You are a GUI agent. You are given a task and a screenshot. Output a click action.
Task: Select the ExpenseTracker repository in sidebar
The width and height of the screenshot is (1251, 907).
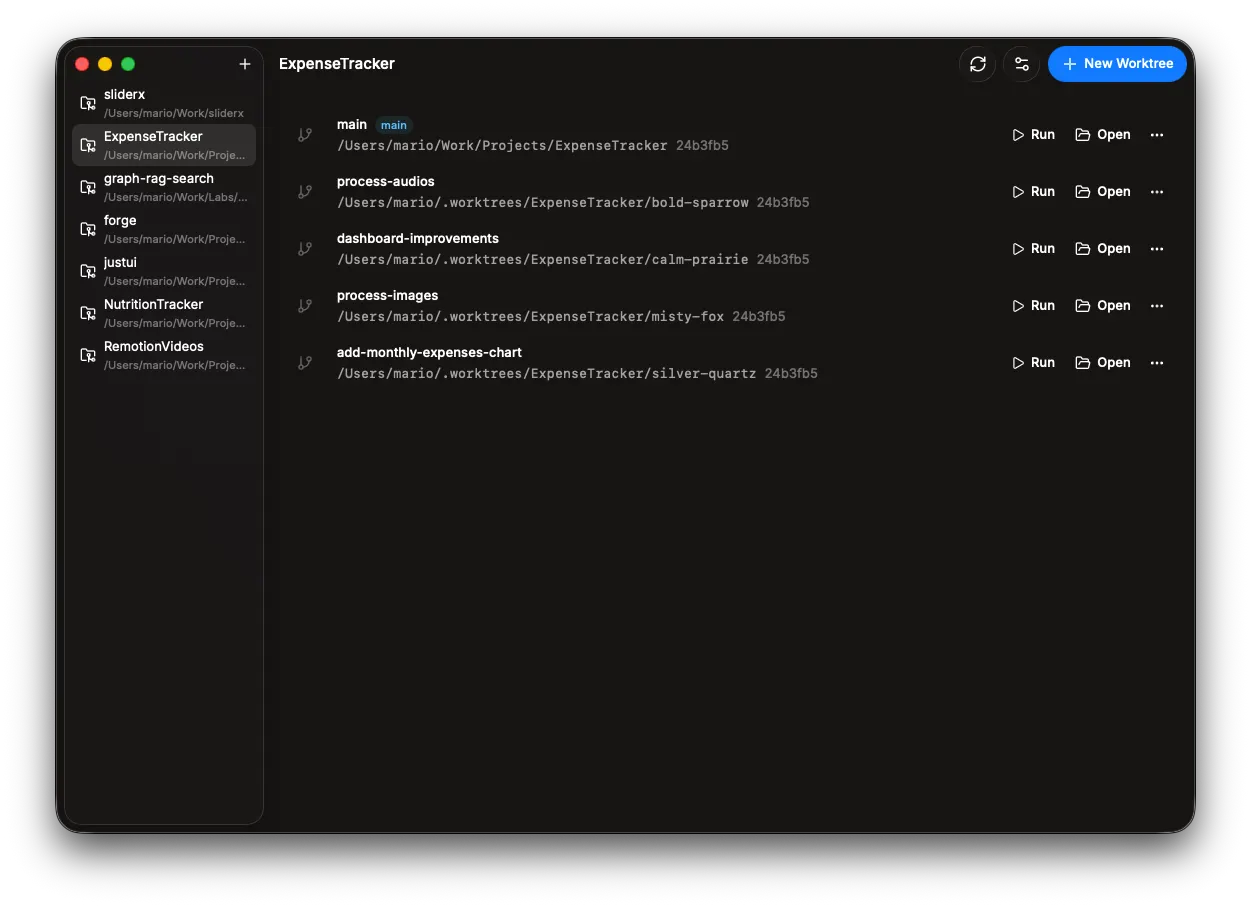coord(164,145)
